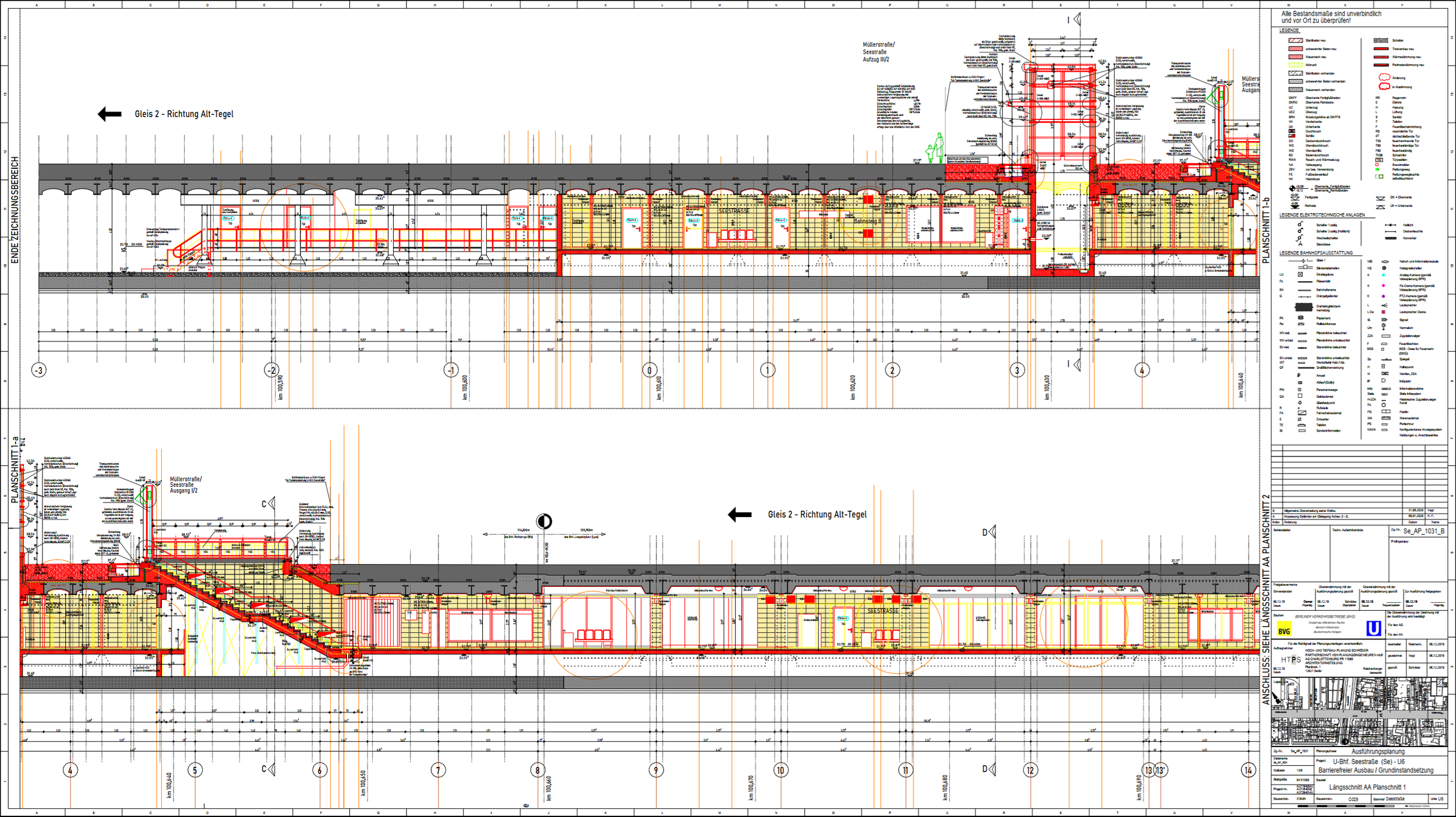Click the 'LEGENDE BAHNHOFSAUSSTATTUNG' heading

point(1316,253)
